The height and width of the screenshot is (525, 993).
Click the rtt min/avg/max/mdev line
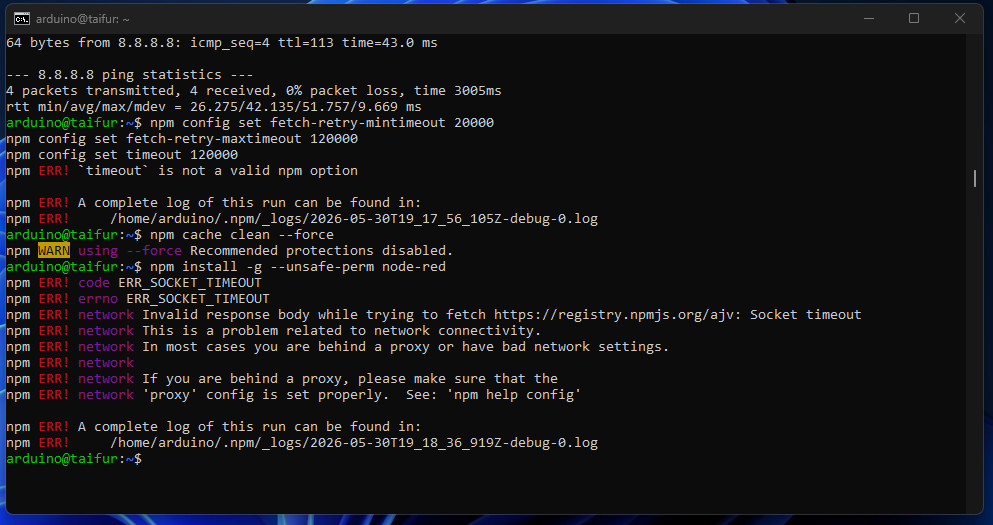[213, 107]
